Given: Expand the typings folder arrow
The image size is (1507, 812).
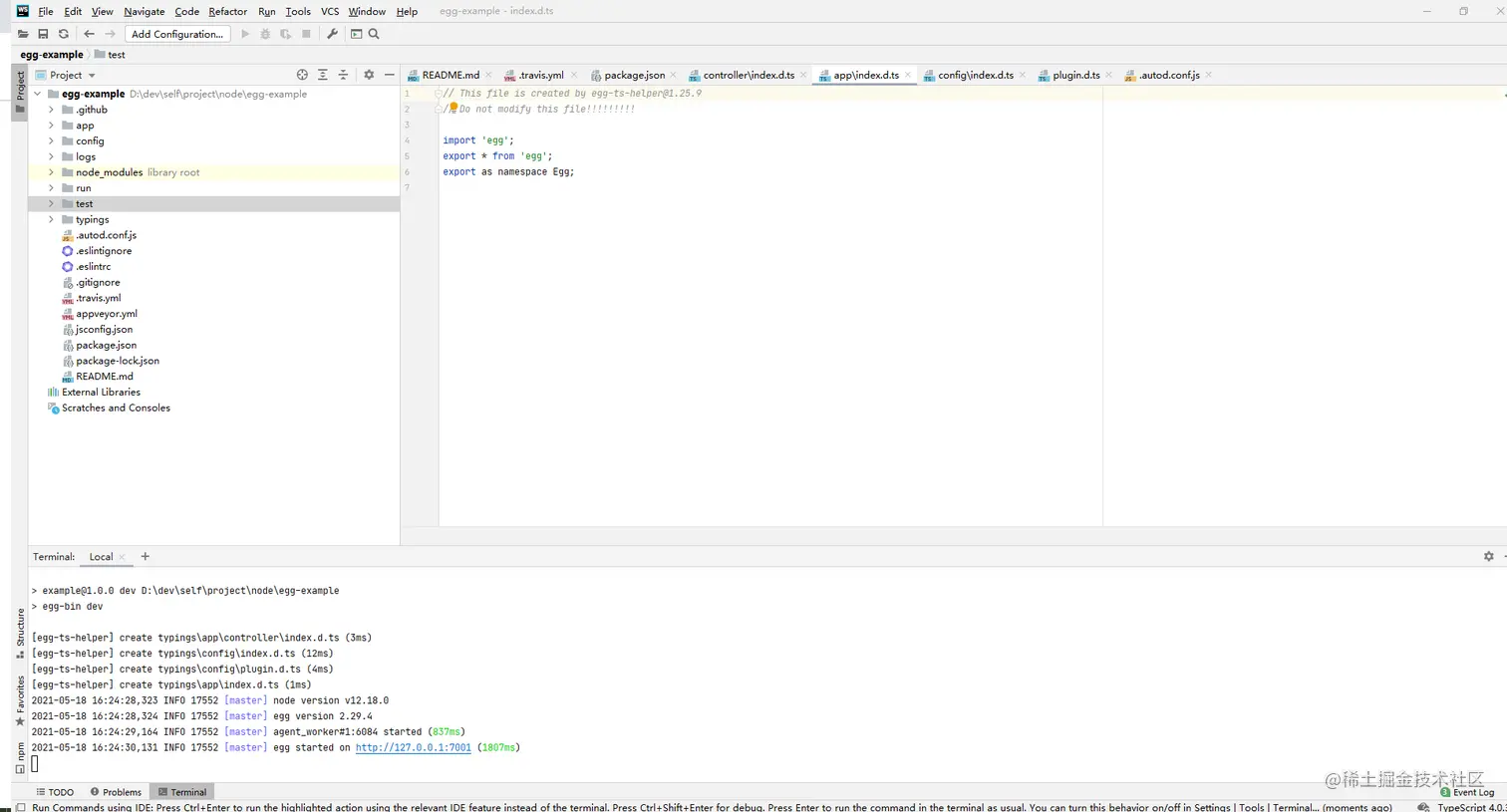Looking at the screenshot, I should point(52,219).
